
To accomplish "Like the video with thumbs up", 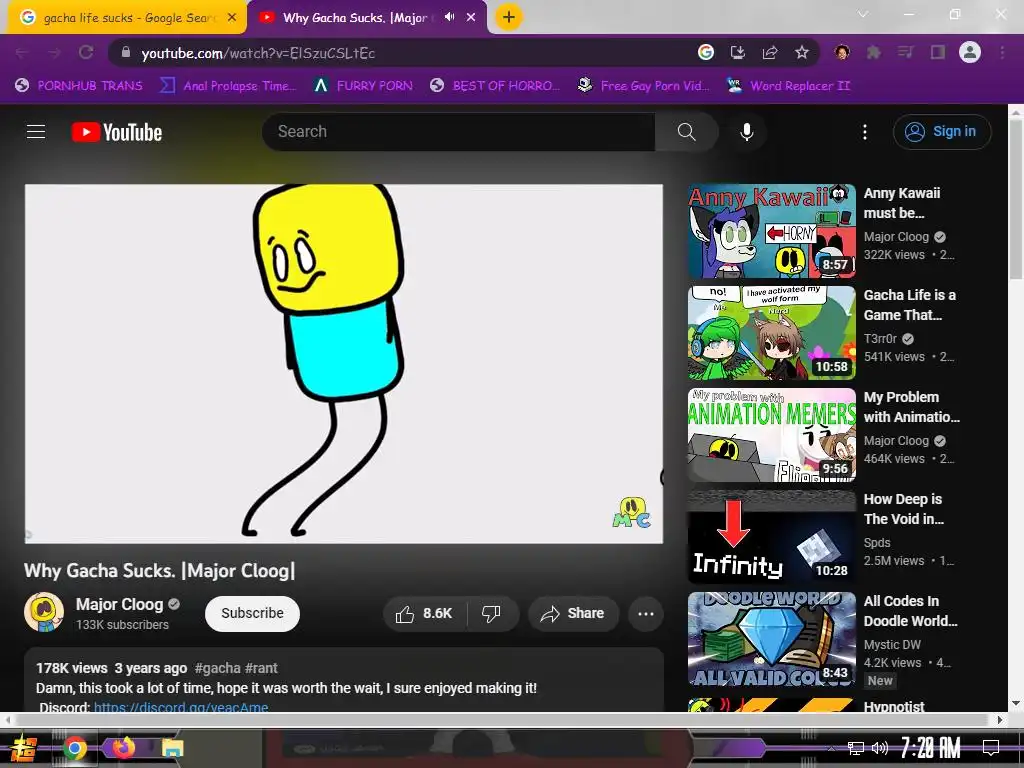I will (424, 614).
